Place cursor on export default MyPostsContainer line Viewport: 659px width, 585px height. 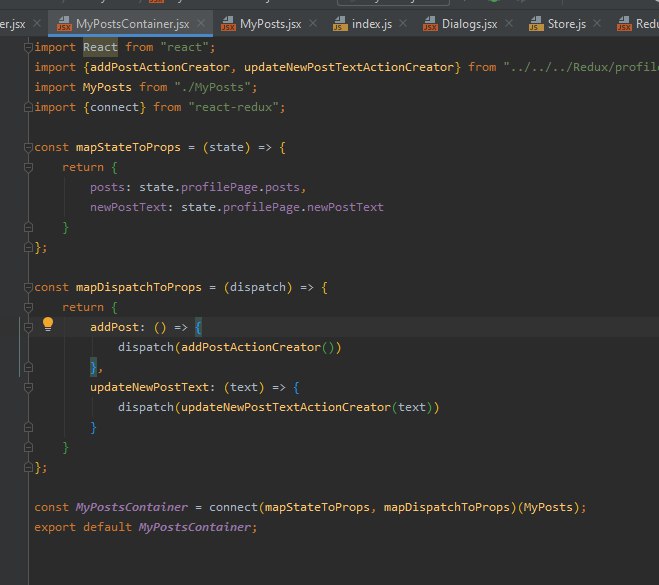pyautogui.click(x=146, y=527)
